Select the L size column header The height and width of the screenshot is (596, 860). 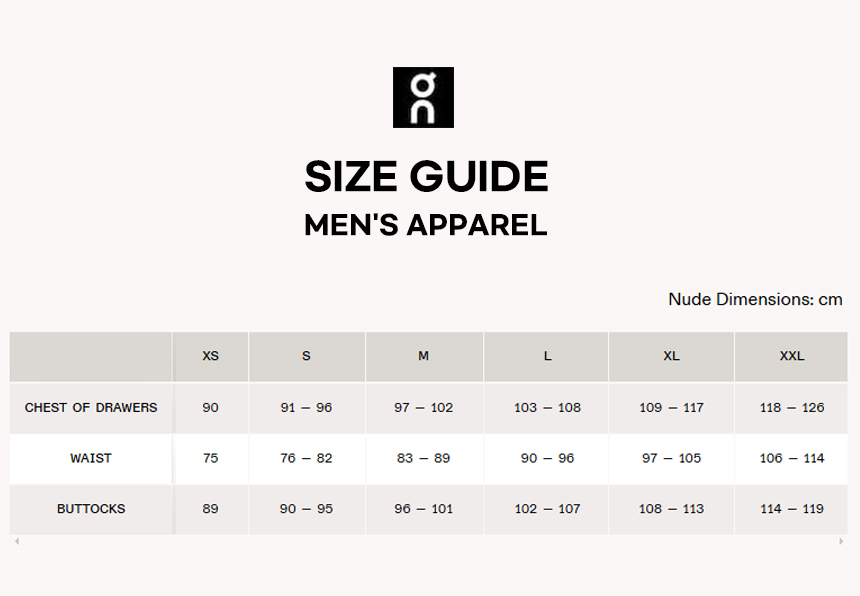pyautogui.click(x=547, y=356)
